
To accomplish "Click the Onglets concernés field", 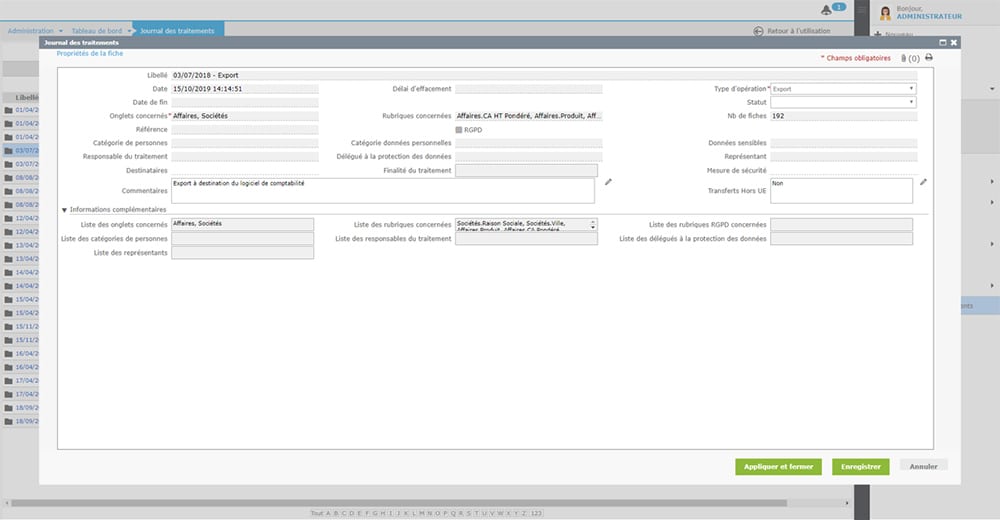I will point(245,116).
